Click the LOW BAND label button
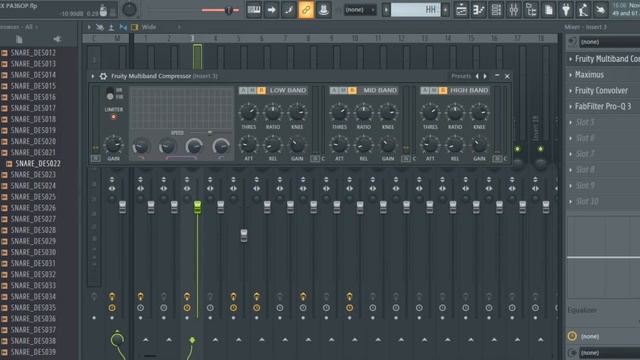 [288, 90]
